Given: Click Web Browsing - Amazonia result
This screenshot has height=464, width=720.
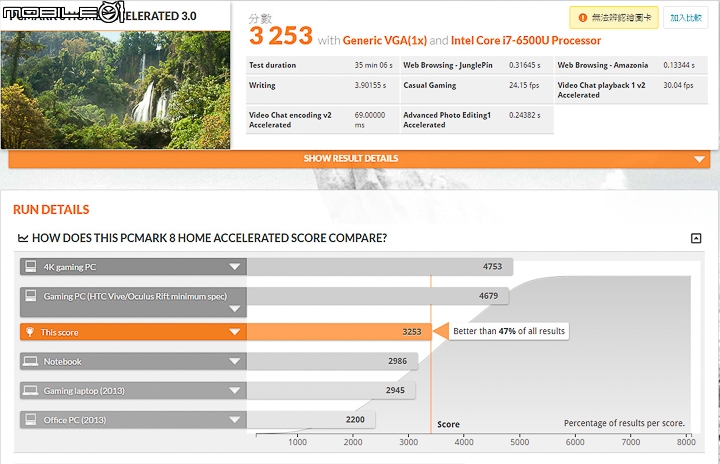Looking at the screenshot, I should point(631,65).
